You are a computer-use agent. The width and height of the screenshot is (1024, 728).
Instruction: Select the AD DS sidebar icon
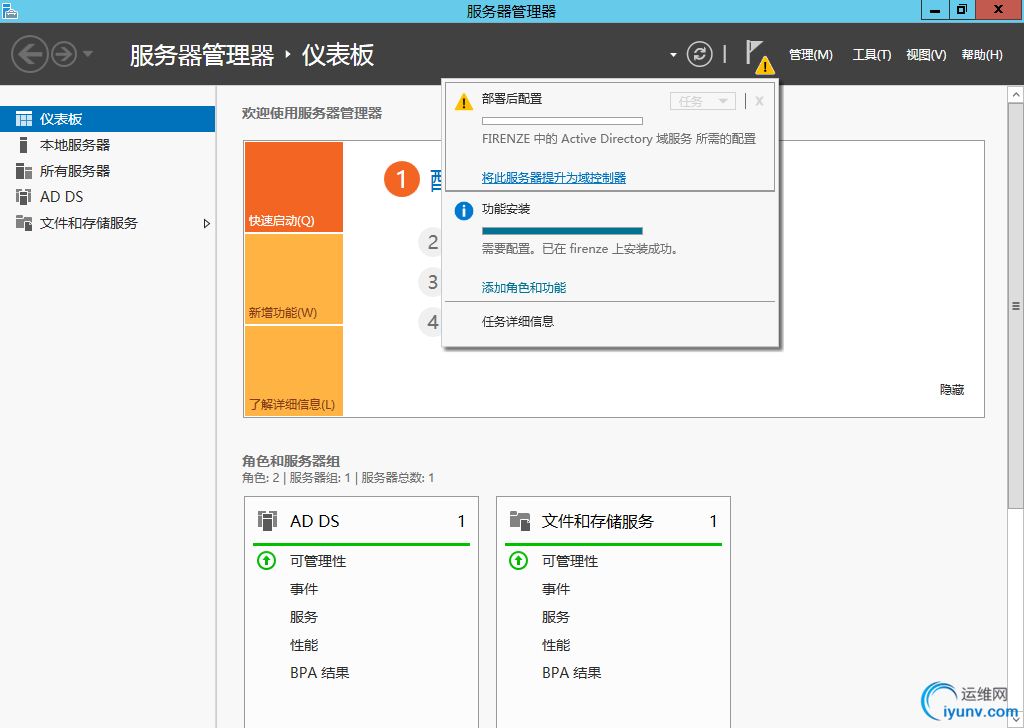pos(24,197)
